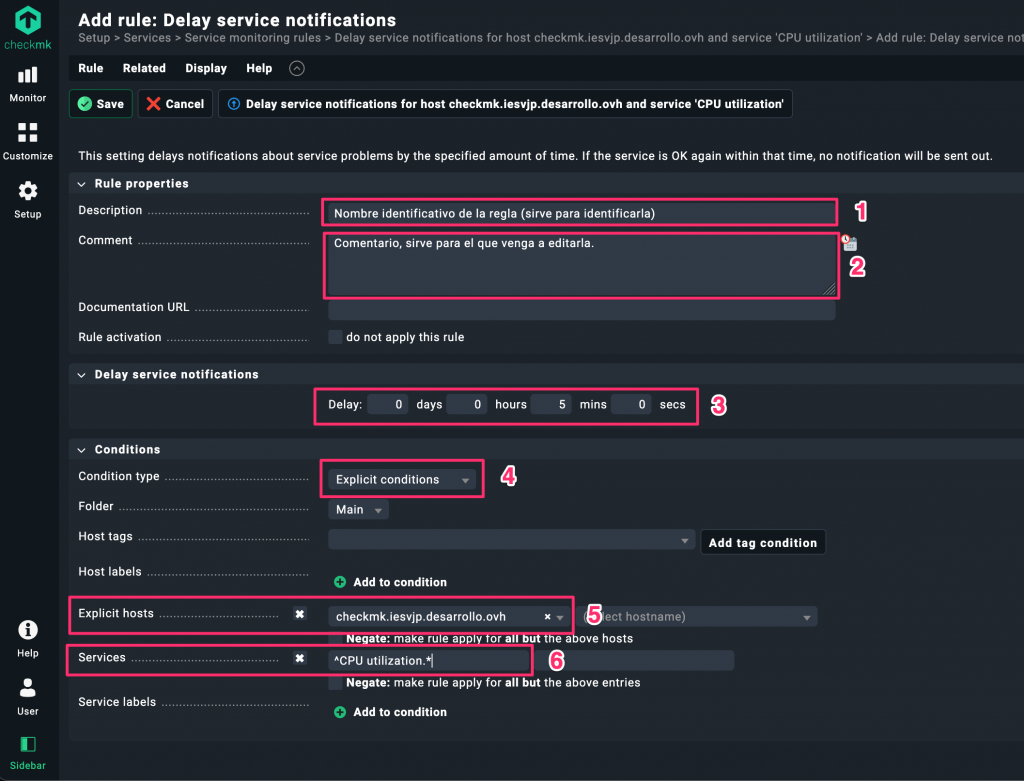Open the Display menu

[x=206, y=68]
